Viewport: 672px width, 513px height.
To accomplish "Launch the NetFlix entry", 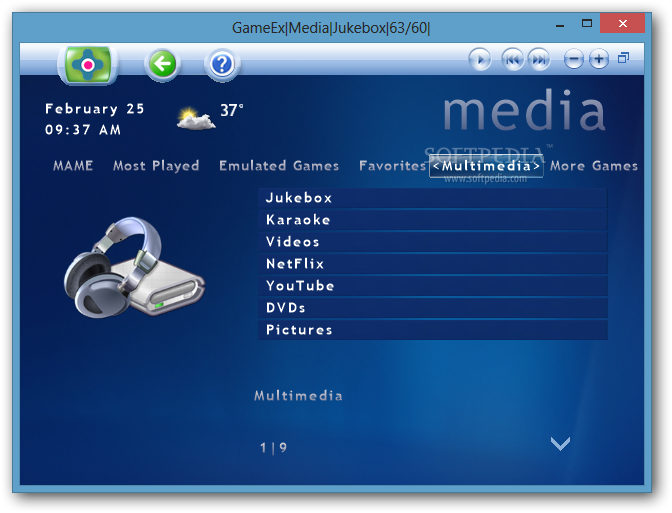I will (433, 264).
